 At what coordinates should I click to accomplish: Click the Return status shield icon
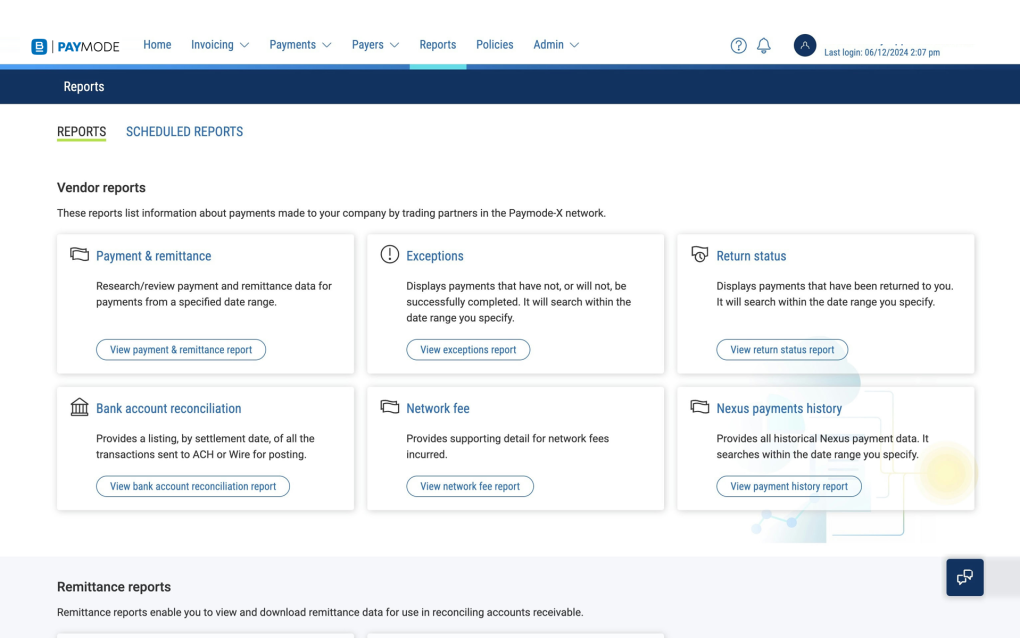pos(700,255)
